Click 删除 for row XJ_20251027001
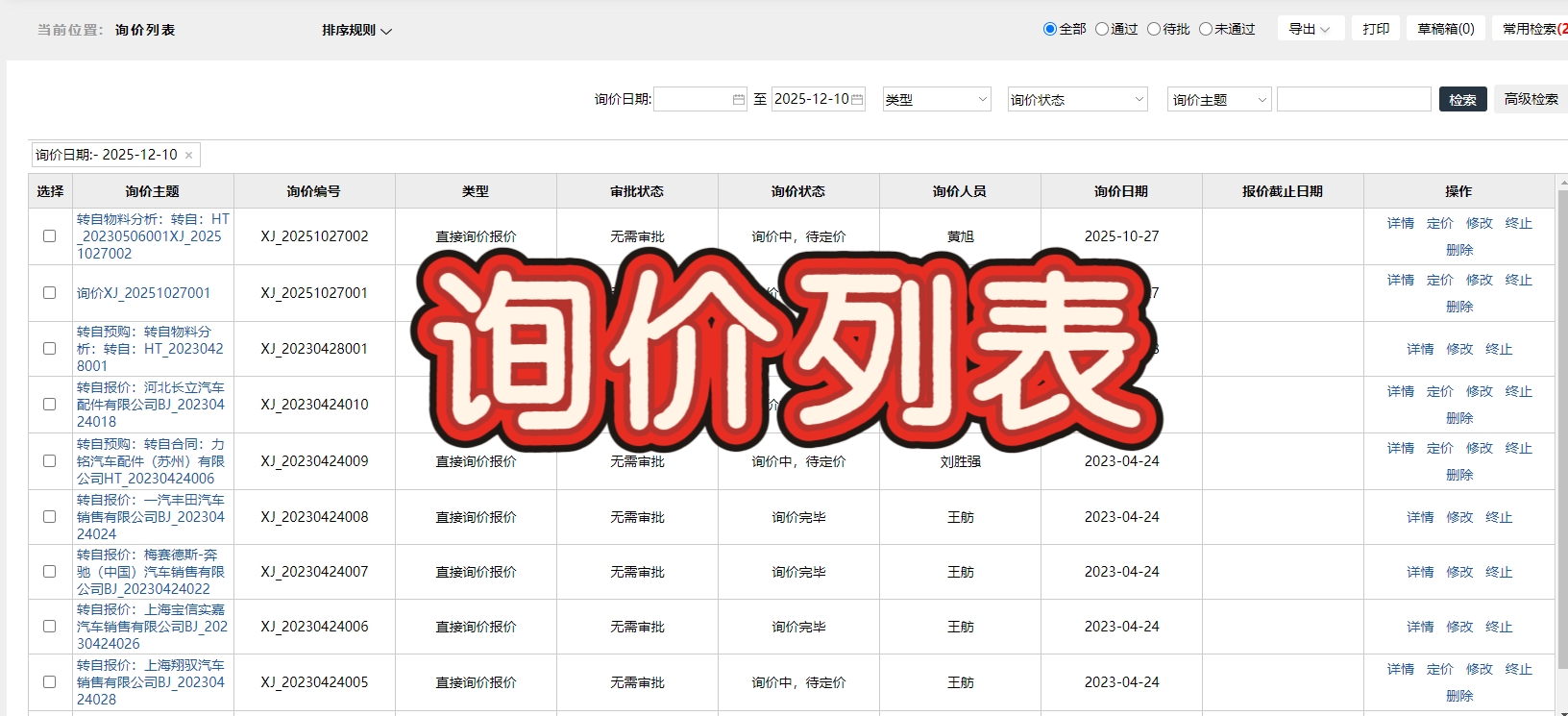Viewport: 1568px width, 716px height. tap(1459, 307)
